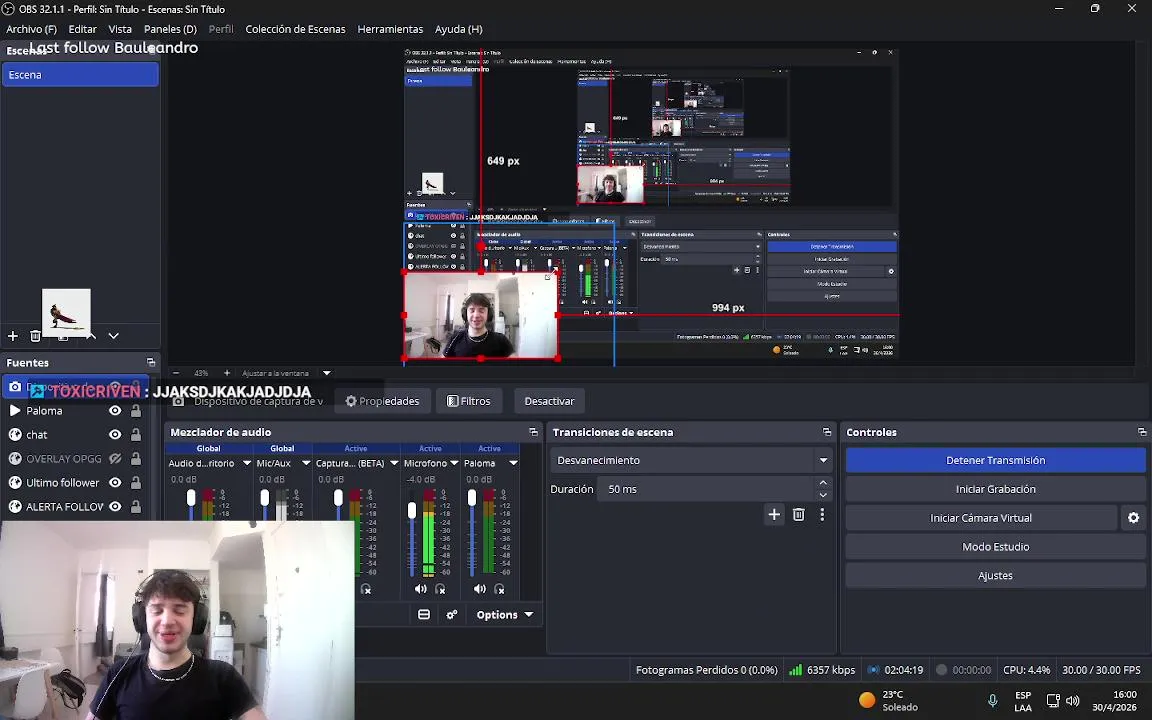The height and width of the screenshot is (720, 1152).
Task: Move scene down with the down arrow
Action: click(x=113, y=336)
